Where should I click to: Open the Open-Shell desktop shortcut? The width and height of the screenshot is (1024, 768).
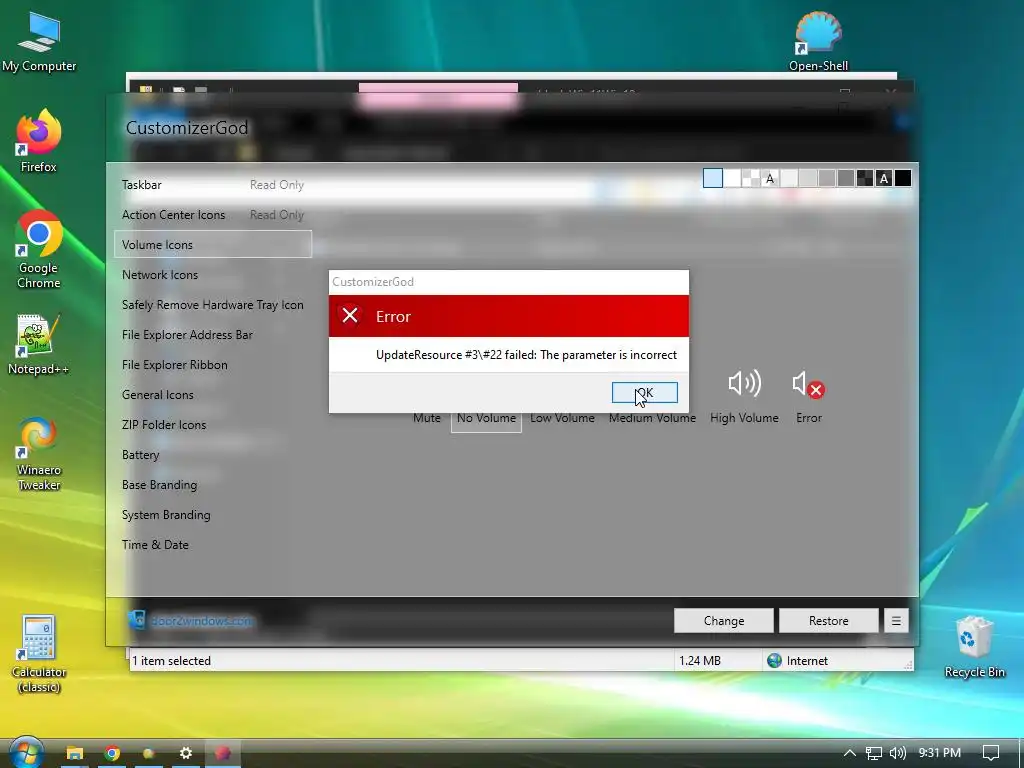coord(818,40)
